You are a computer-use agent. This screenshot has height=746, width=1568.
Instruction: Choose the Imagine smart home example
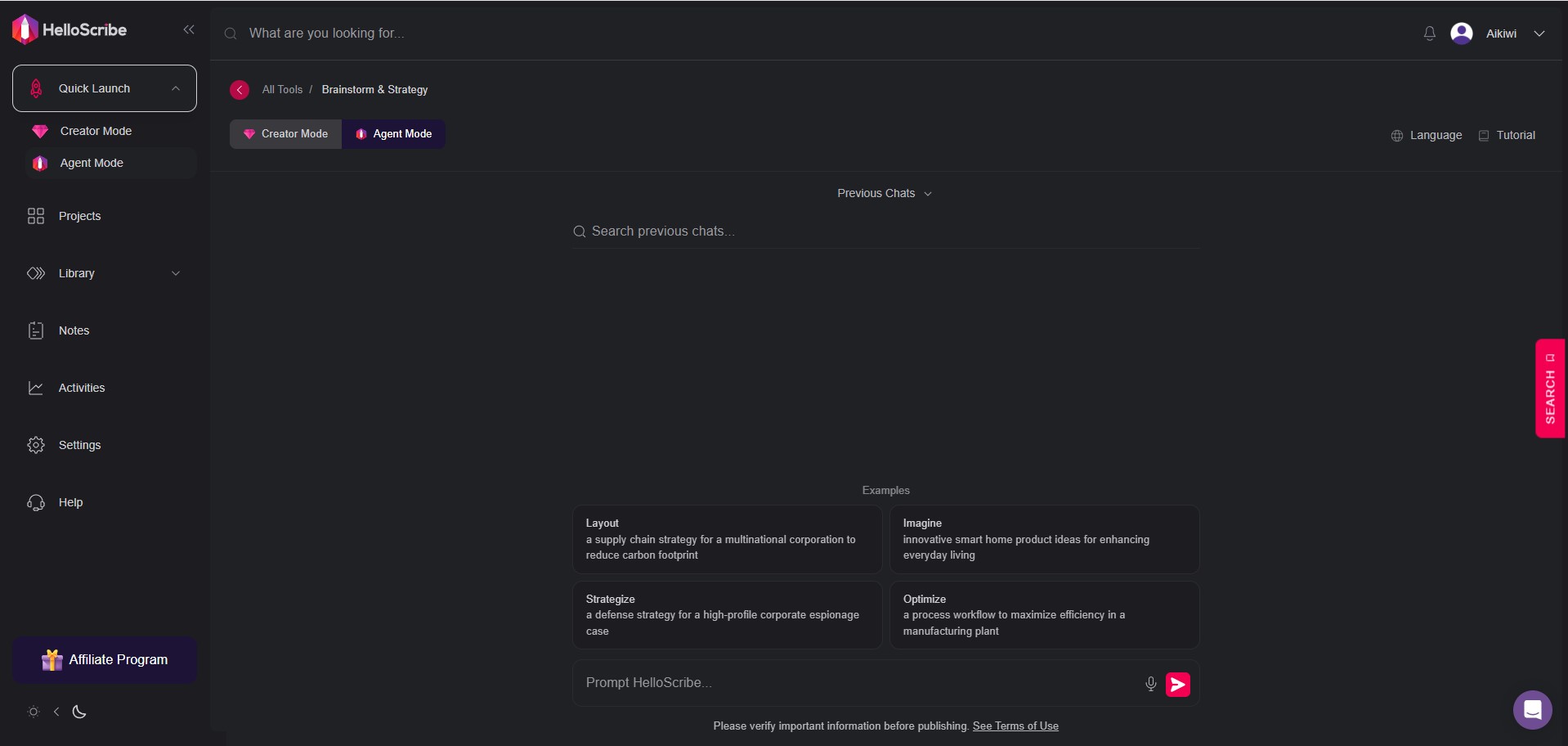pyautogui.click(x=1044, y=539)
